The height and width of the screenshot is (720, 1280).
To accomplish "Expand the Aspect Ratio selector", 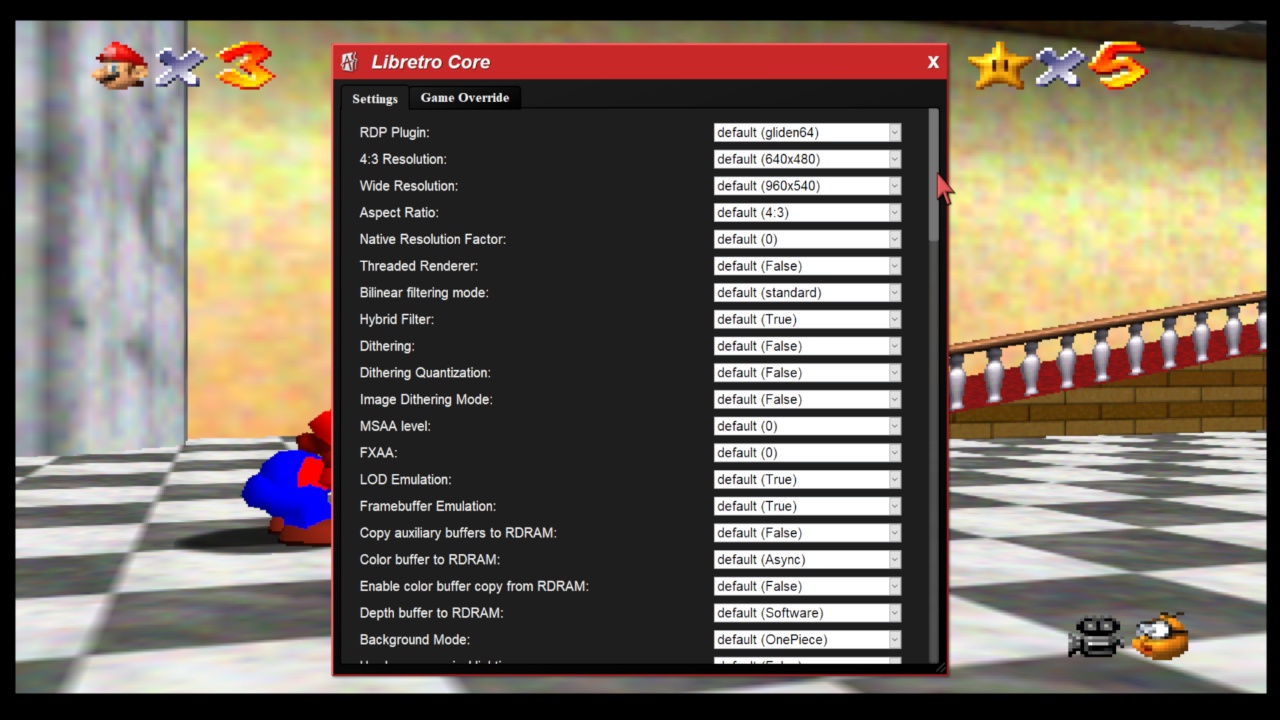I will (x=806, y=212).
